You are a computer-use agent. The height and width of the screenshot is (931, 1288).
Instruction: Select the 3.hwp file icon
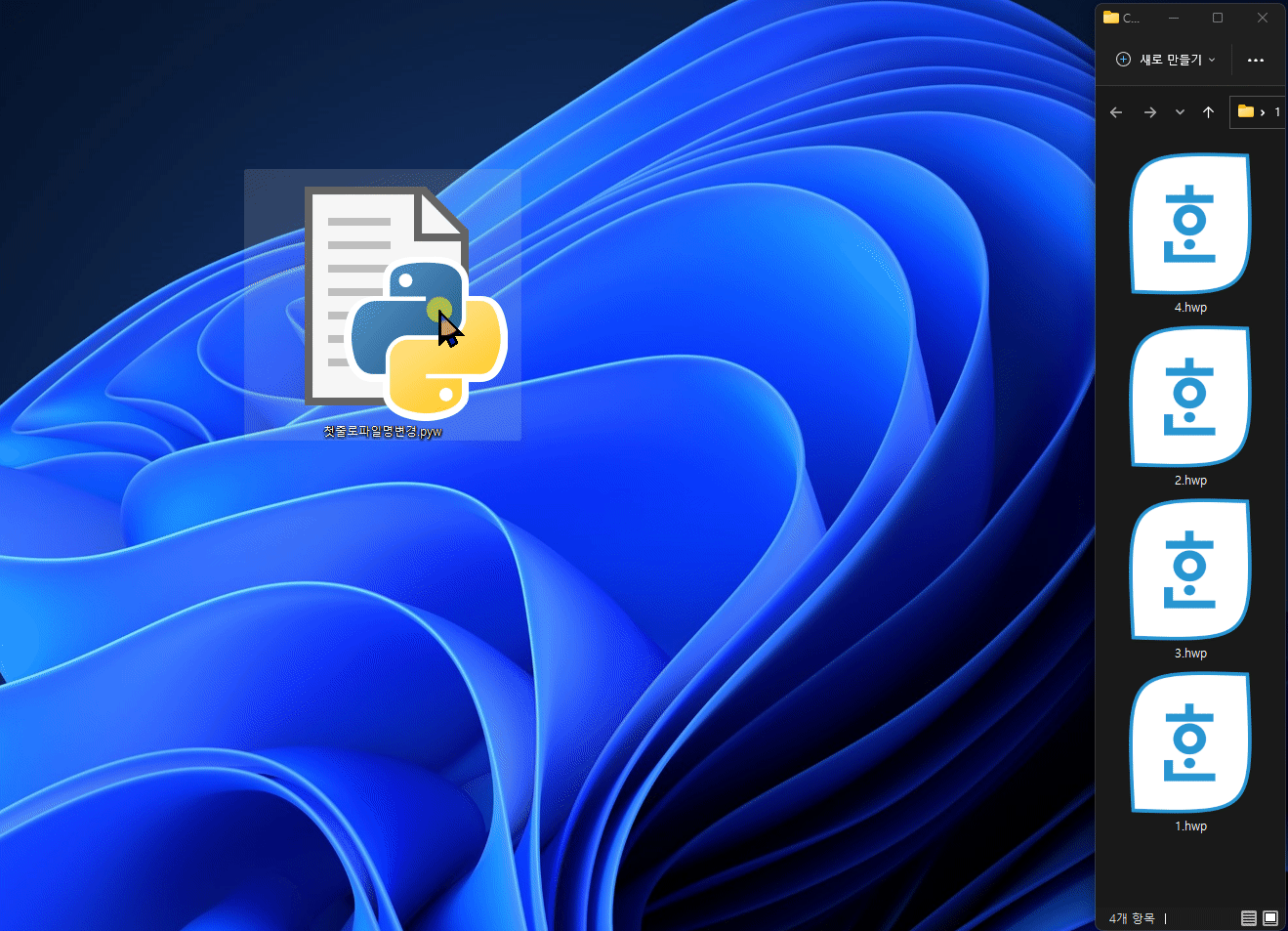click(x=1190, y=570)
